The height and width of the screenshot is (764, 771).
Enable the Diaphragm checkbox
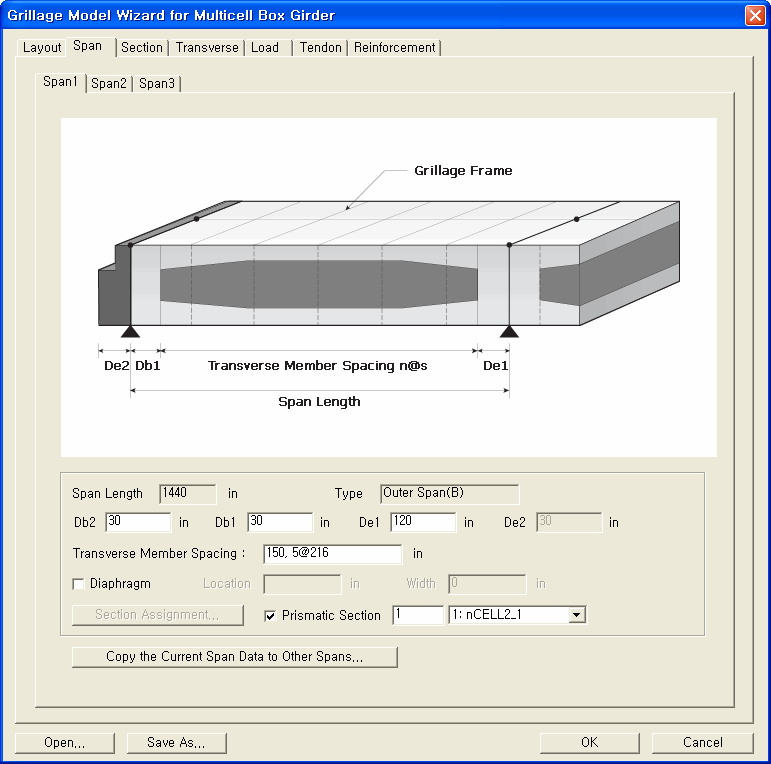tap(78, 584)
